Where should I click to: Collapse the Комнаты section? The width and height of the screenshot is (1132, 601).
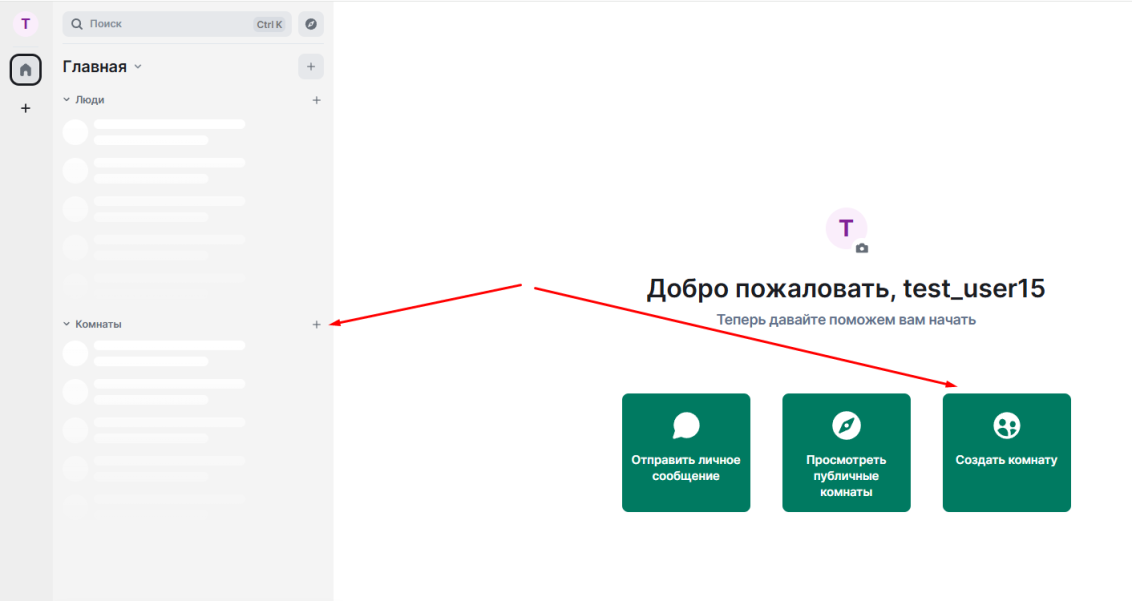click(x=67, y=324)
